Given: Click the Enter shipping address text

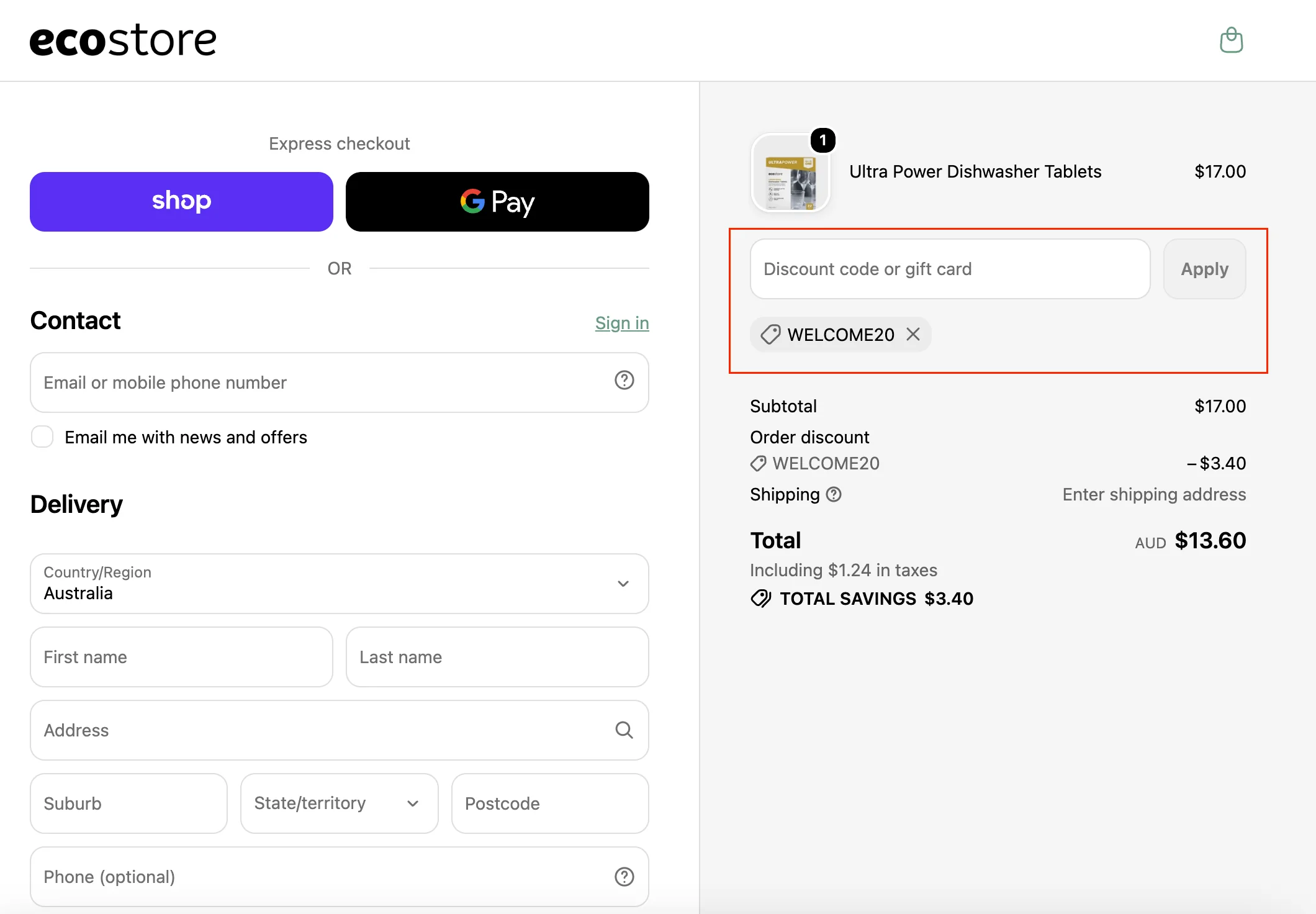Looking at the screenshot, I should [x=1154, y=494].
